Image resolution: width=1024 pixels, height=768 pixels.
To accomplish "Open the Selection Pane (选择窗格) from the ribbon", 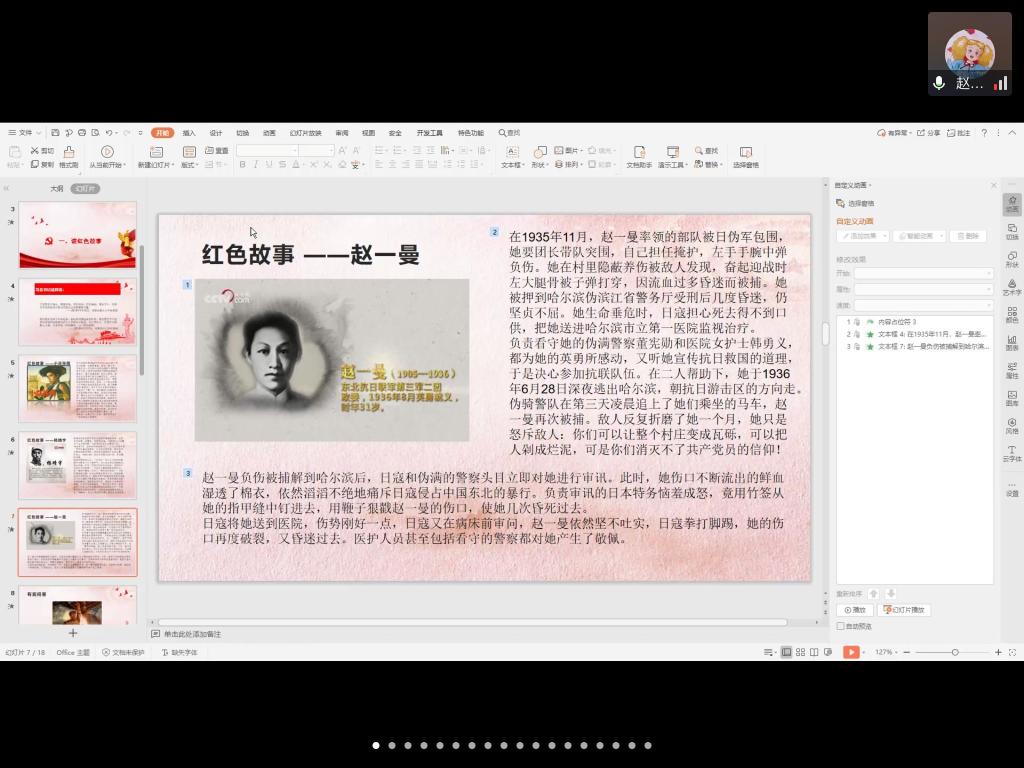I will point(746,156).
